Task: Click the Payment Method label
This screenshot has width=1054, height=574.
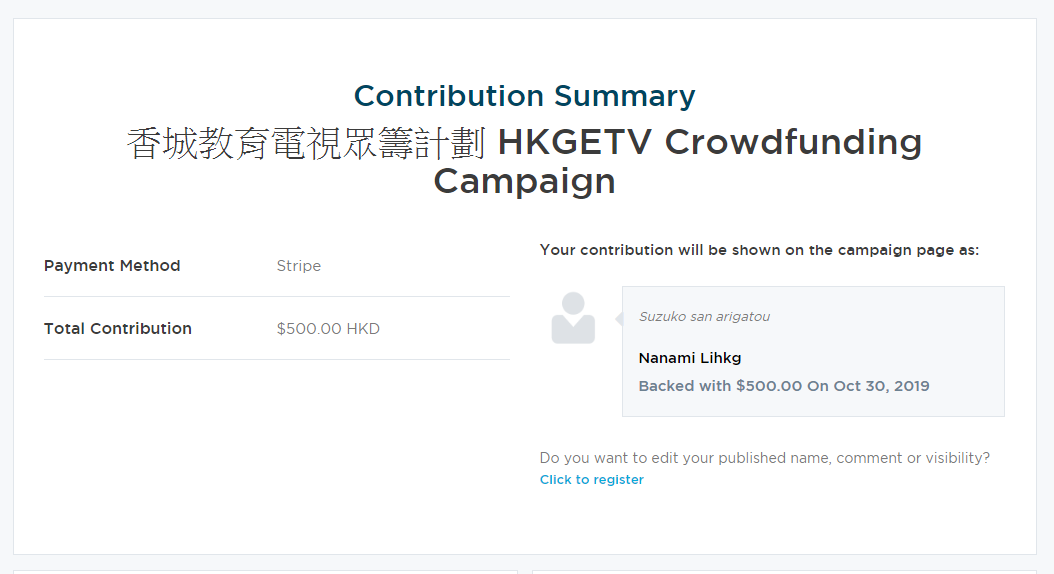Action: 112,265
